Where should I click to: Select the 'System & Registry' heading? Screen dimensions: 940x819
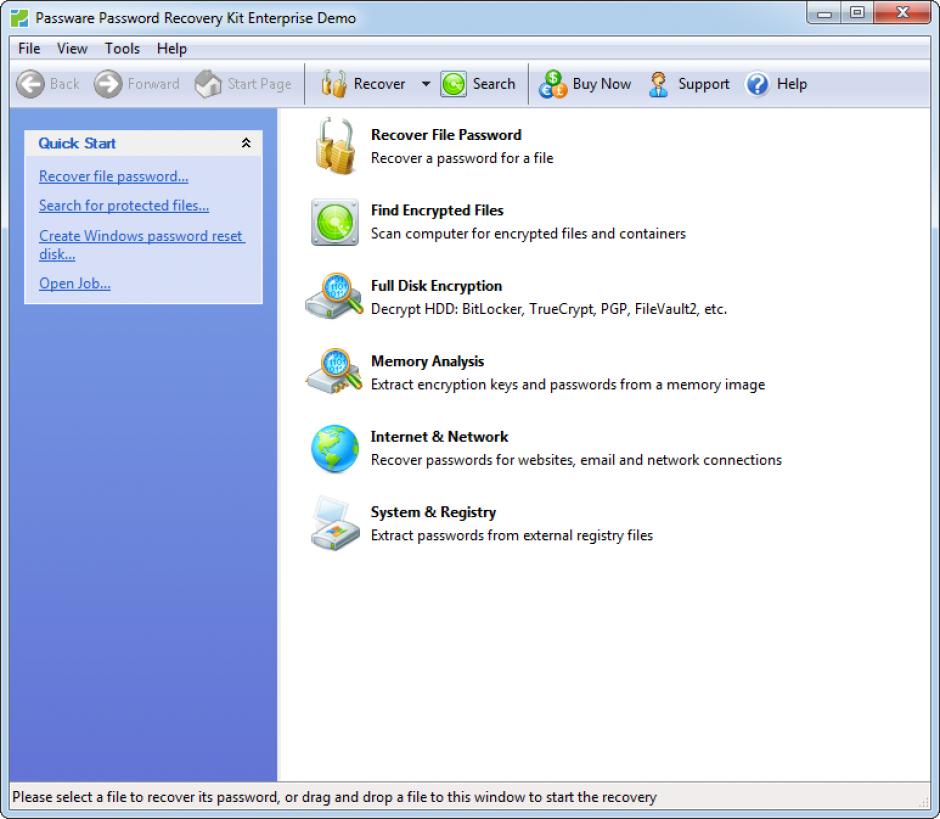point(433,513)
